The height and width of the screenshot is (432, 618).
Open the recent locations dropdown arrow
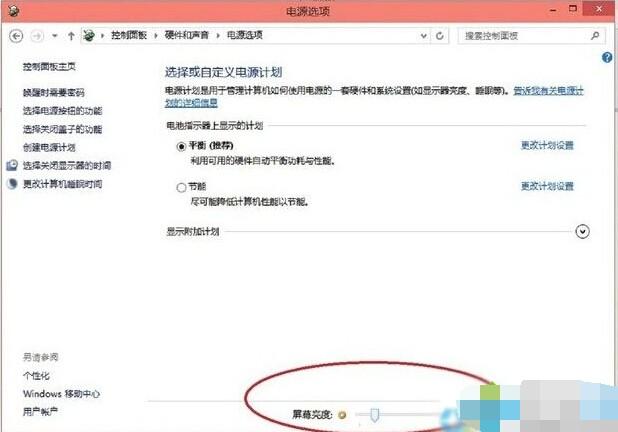click(x=54, y=35)
